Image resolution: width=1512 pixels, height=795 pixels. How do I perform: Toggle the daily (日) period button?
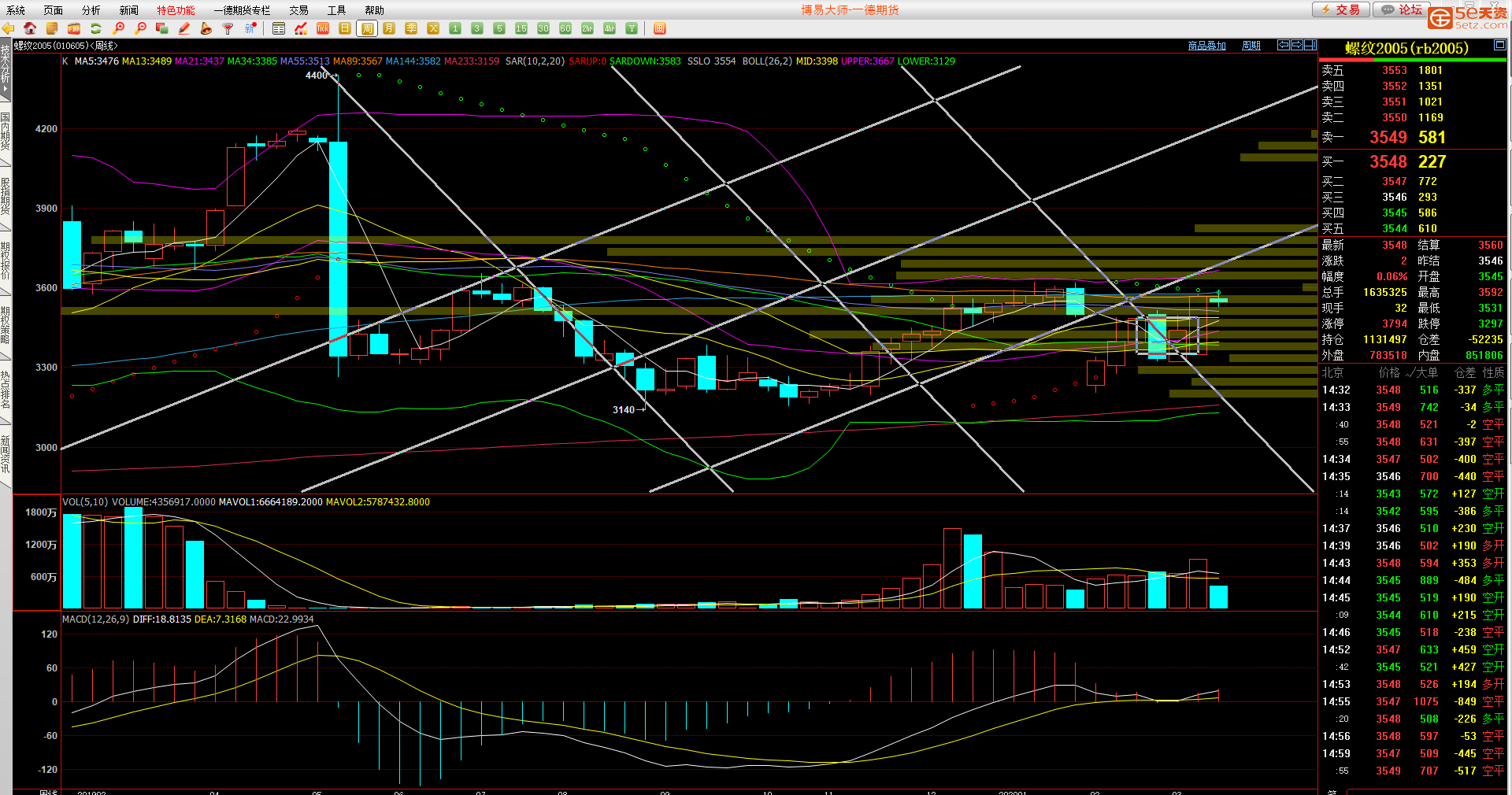[345, 28]
